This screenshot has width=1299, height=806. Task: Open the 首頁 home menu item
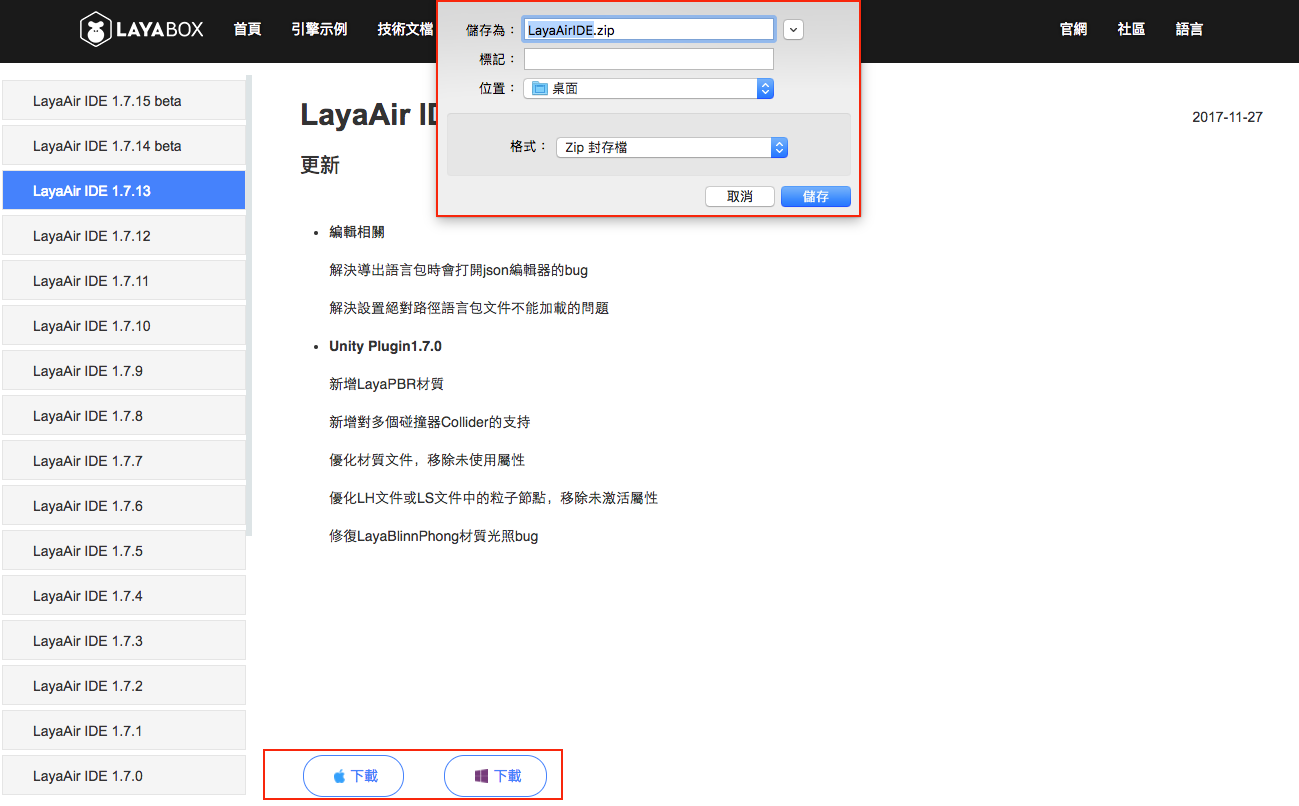(x=247, y=29)
